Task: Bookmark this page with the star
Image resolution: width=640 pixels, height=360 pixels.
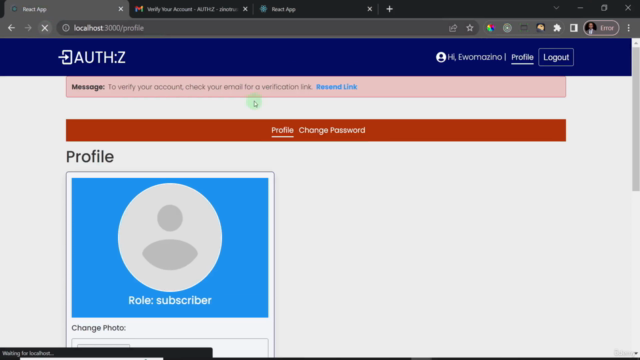Action: pos(470,28)
